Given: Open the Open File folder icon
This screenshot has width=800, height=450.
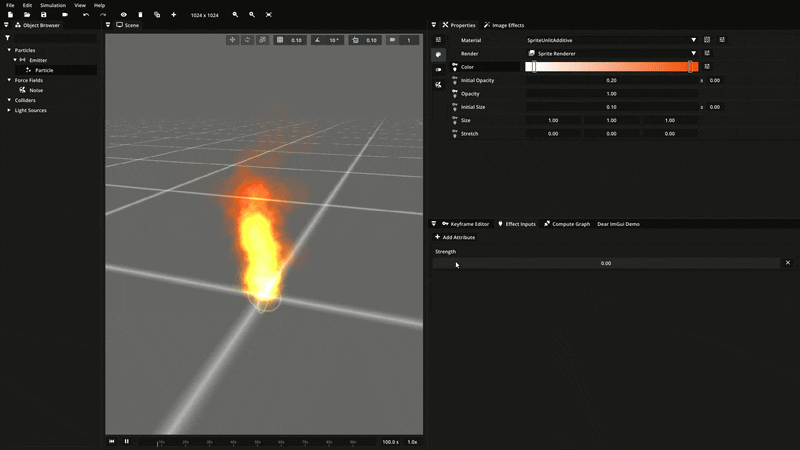Looking at the screenshot, I should [x=27, y=15].
